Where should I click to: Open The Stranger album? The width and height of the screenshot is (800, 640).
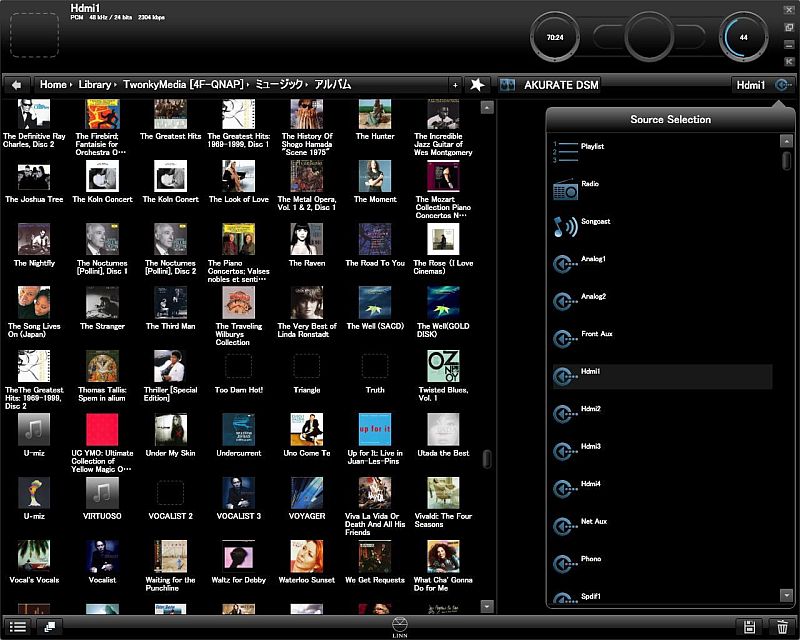102,302
